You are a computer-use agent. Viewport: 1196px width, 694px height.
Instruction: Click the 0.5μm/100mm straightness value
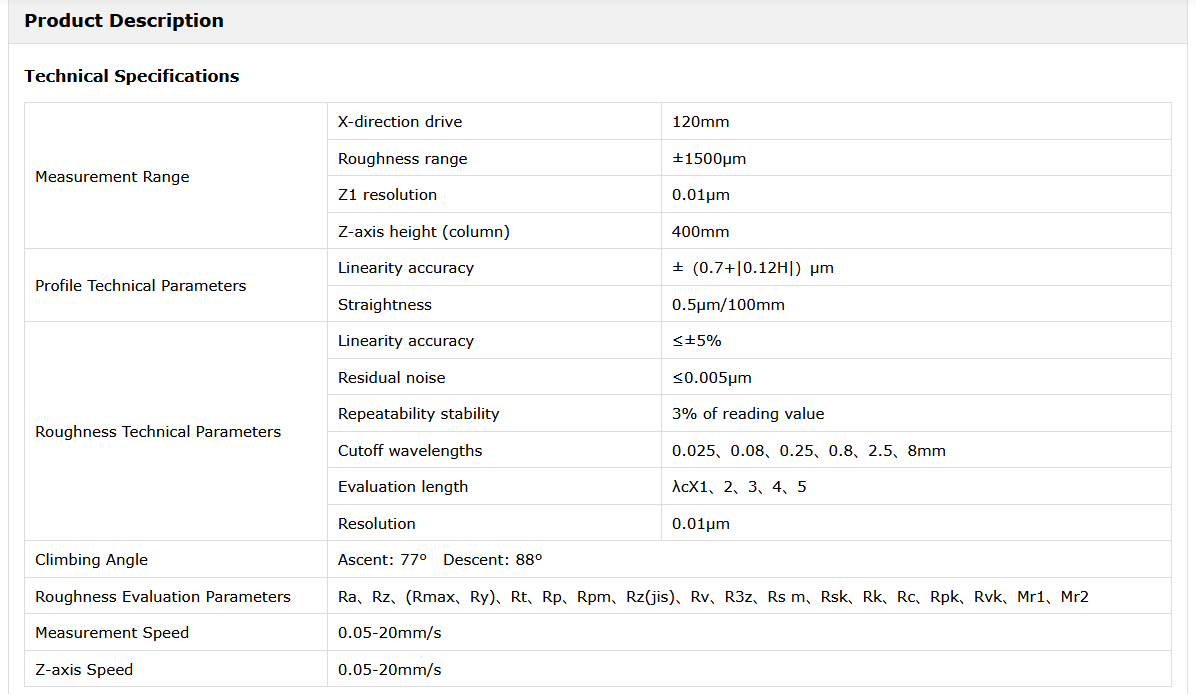pos(728,305)
